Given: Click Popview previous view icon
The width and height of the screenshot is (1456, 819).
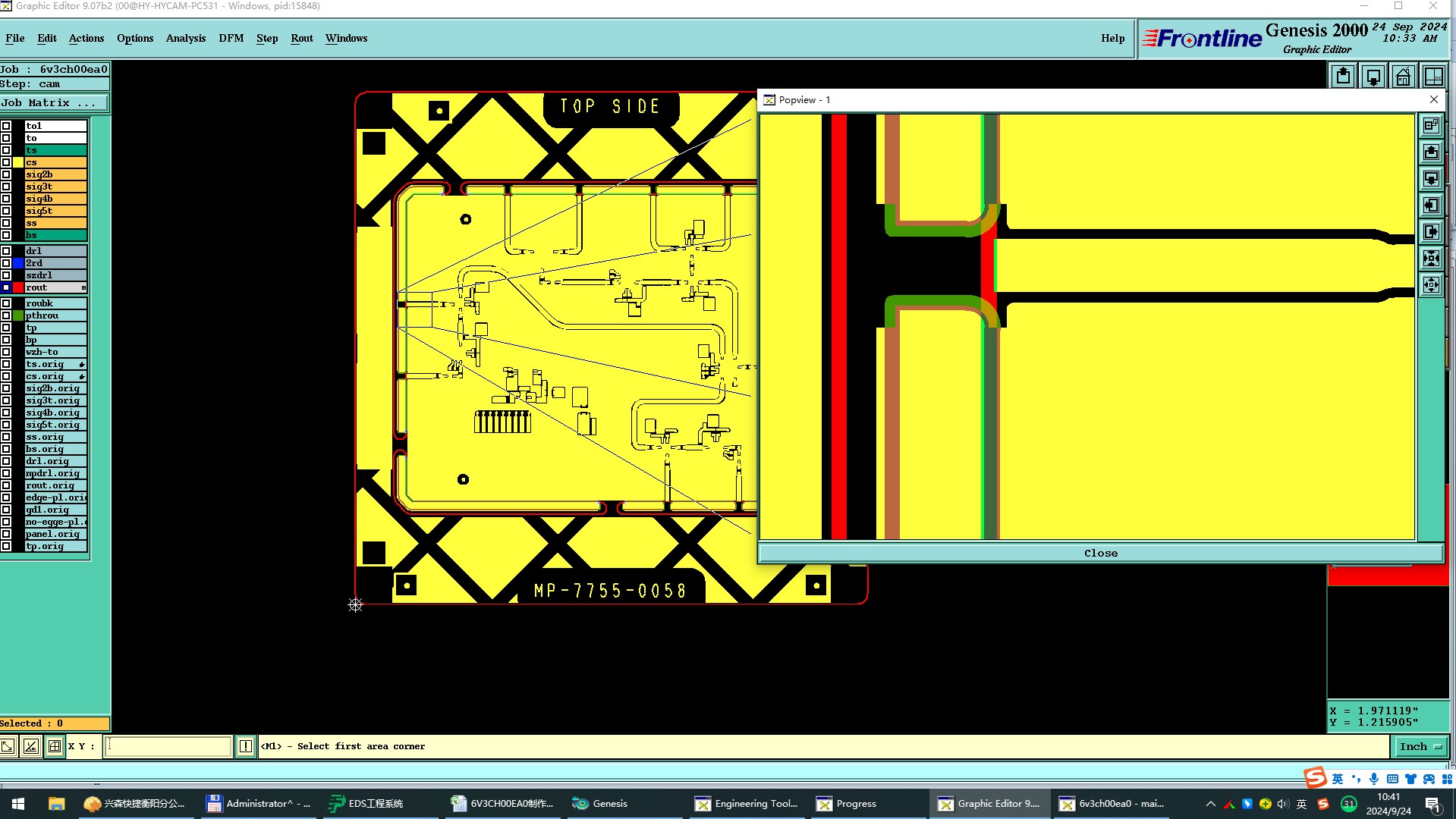Looking at the screenshot, I should point(1431,125).
